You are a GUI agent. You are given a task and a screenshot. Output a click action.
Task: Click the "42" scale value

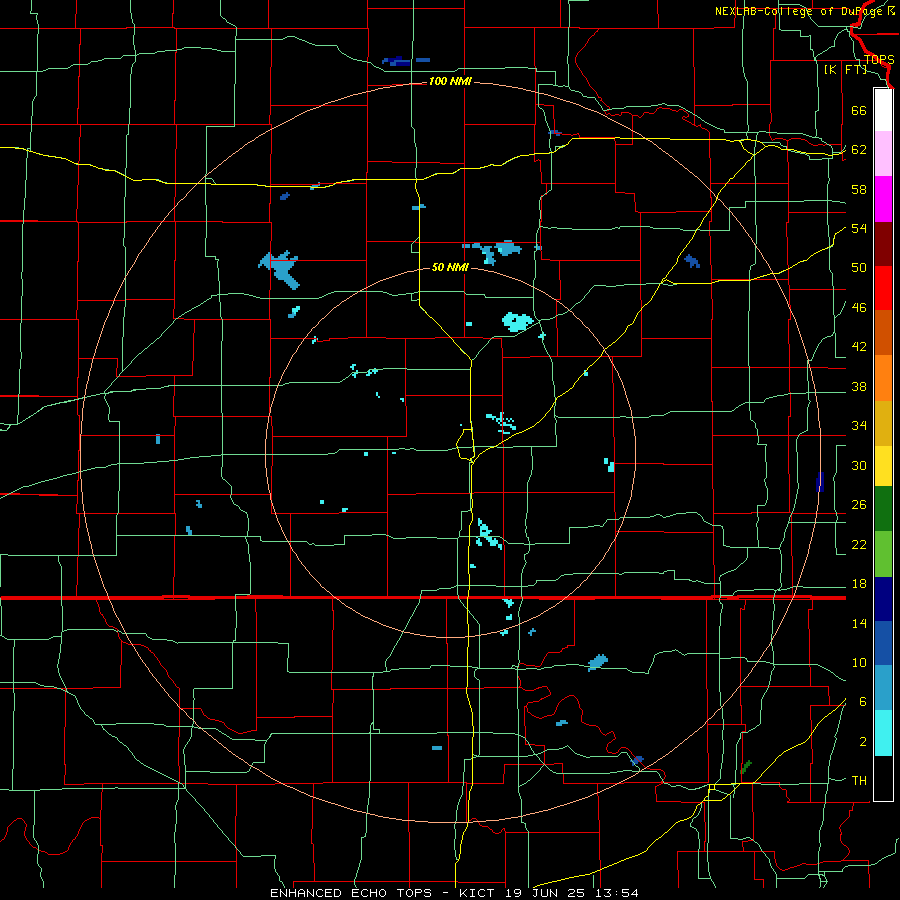click(859, 347)
